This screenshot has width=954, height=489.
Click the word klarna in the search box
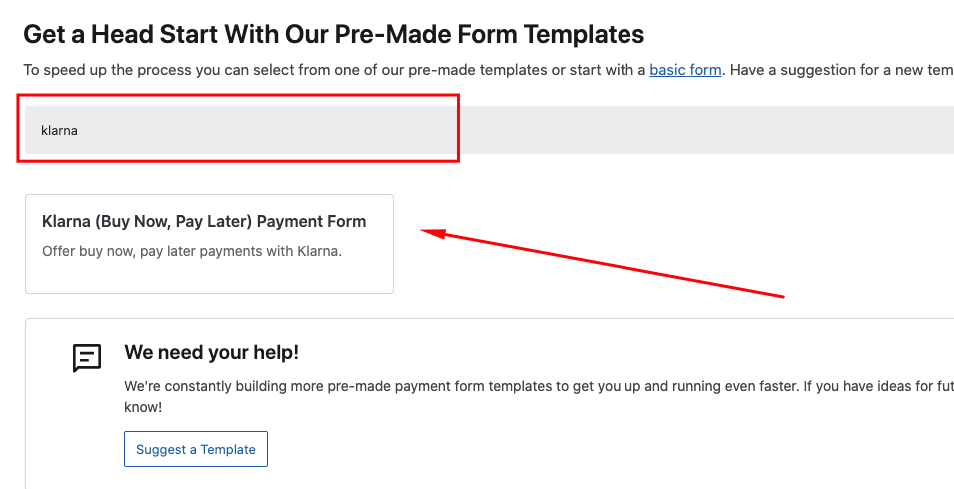59,130
